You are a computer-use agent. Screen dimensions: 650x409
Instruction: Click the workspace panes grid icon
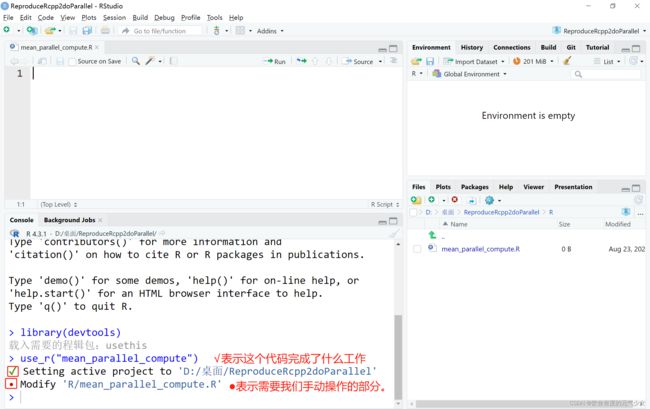240,31
